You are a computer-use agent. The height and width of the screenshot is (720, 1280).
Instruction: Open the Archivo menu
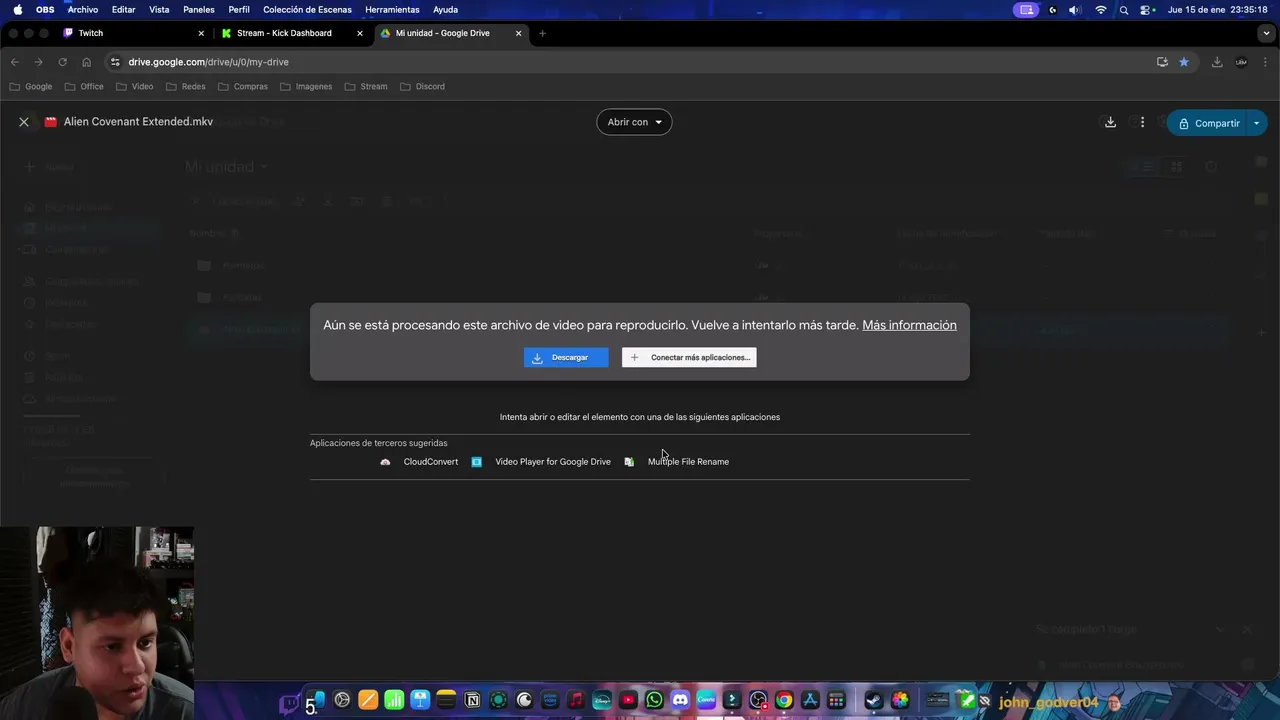(83, 10)
